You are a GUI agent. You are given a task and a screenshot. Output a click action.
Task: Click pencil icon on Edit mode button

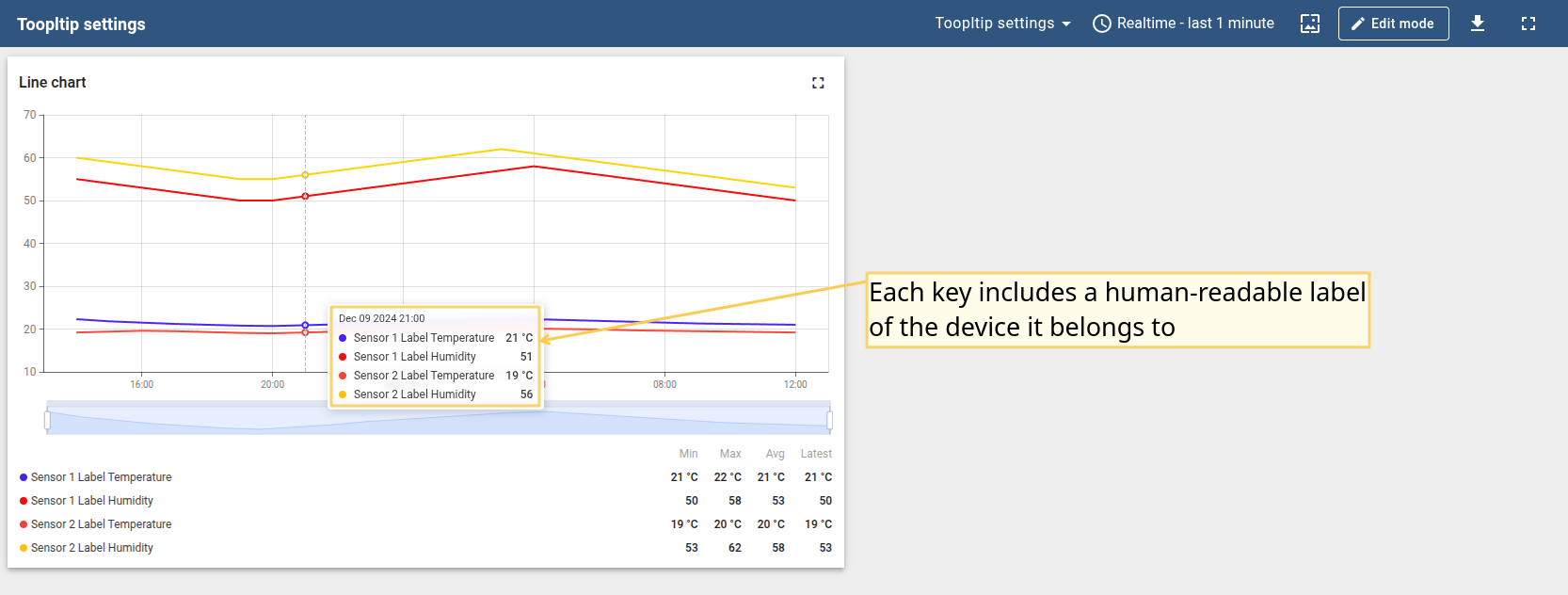pyautogui.click(x=1357, y=24)
